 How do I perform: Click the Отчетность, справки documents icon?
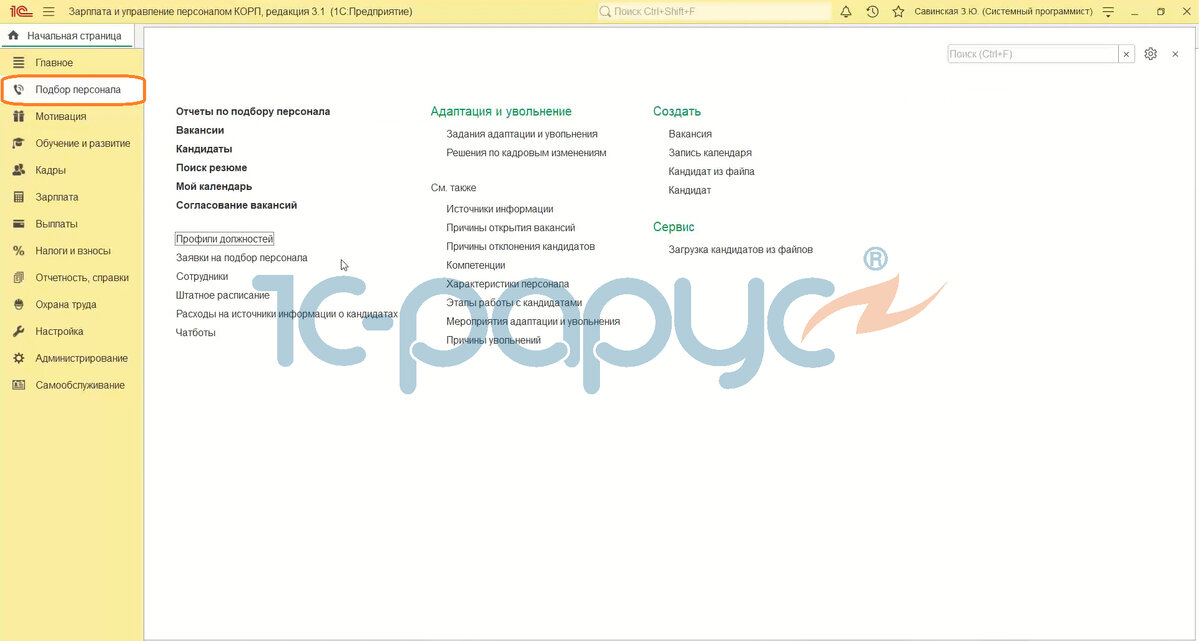click(x=18, y=278)
